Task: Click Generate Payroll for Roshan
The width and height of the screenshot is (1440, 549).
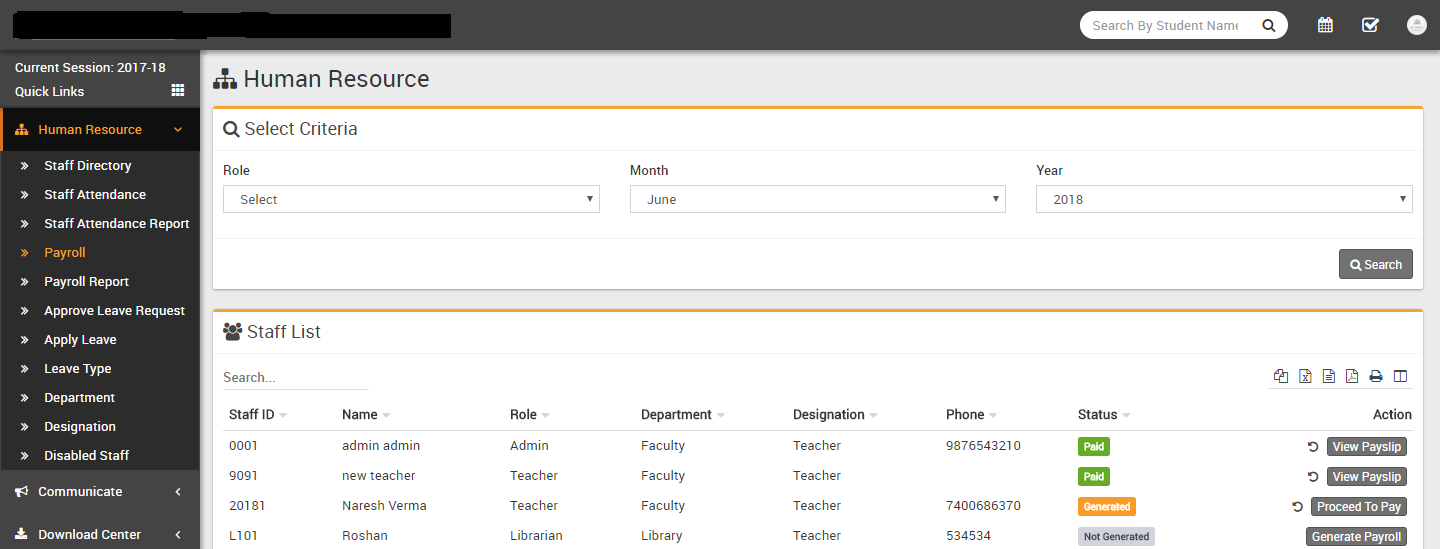Action: click(x=1356, y=537)
